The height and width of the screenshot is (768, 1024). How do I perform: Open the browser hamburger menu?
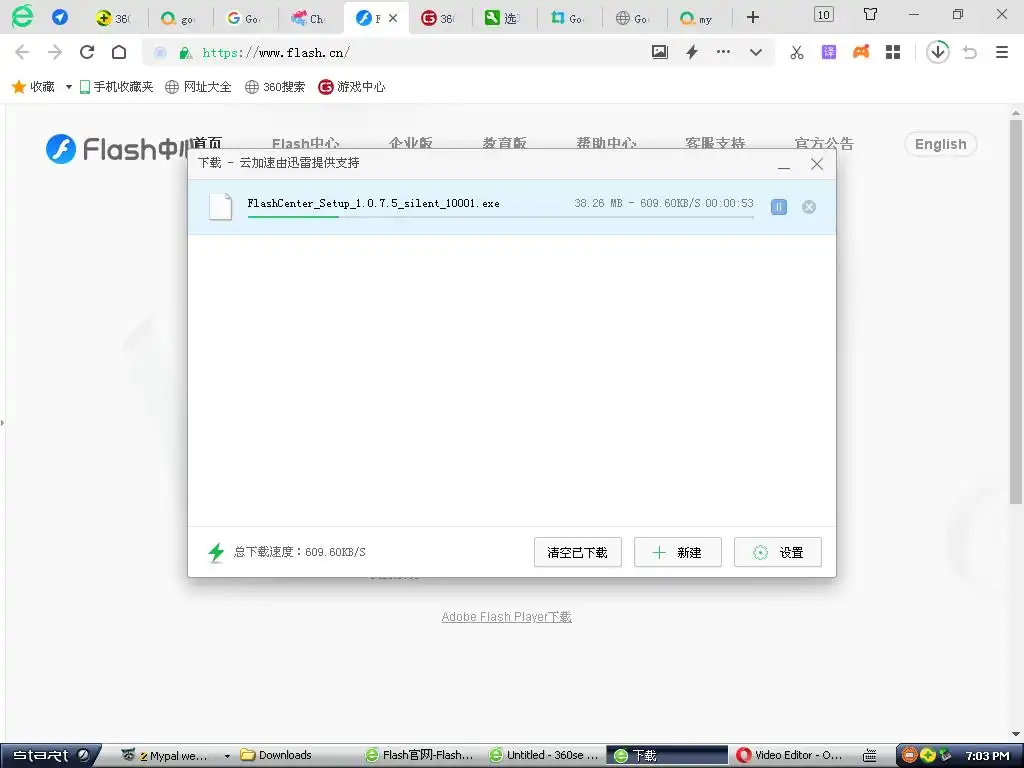pos(1002,52)
